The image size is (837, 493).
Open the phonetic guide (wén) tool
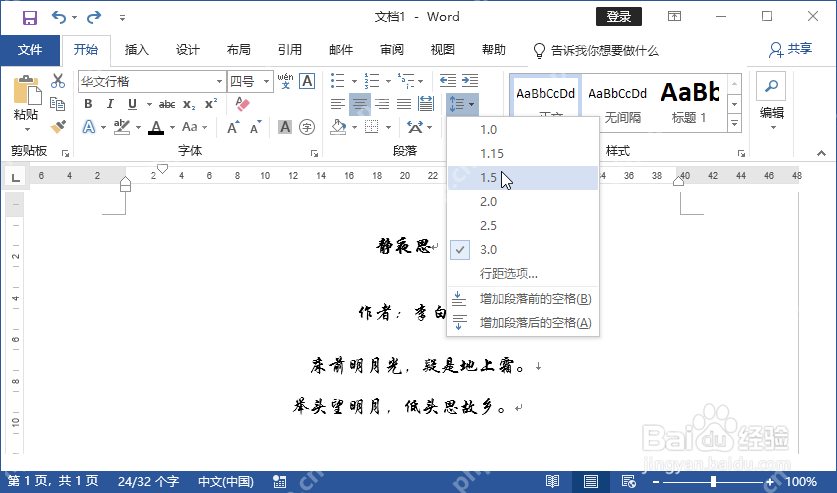tap(286, 81)
